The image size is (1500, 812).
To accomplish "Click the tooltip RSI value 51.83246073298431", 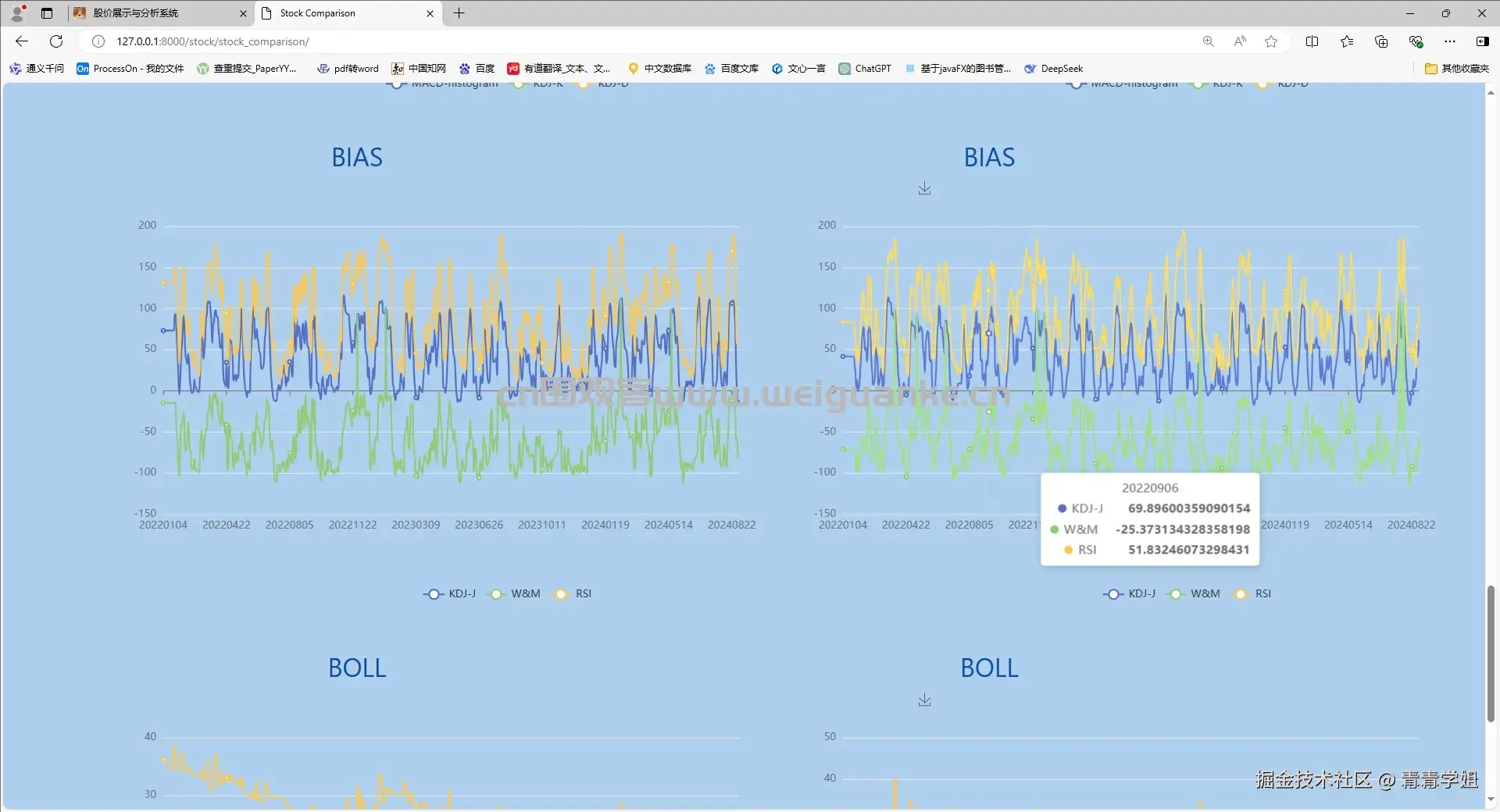I will [1188, 550].
